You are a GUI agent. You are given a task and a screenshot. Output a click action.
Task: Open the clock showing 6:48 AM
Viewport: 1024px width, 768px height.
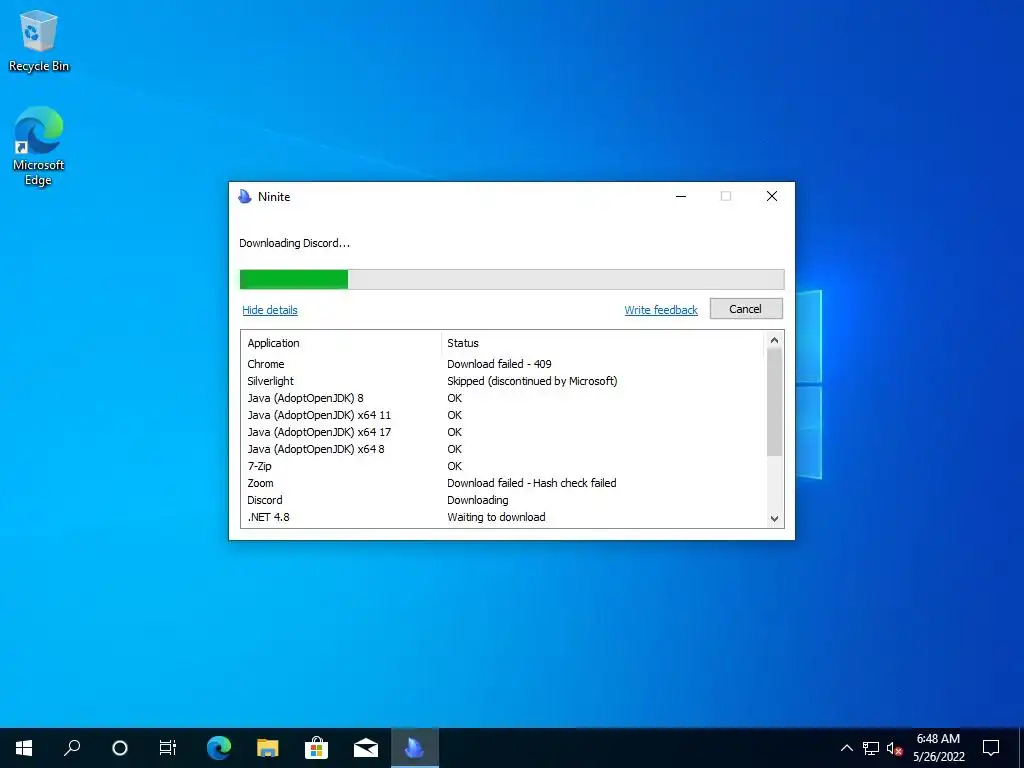click(938, 748)
